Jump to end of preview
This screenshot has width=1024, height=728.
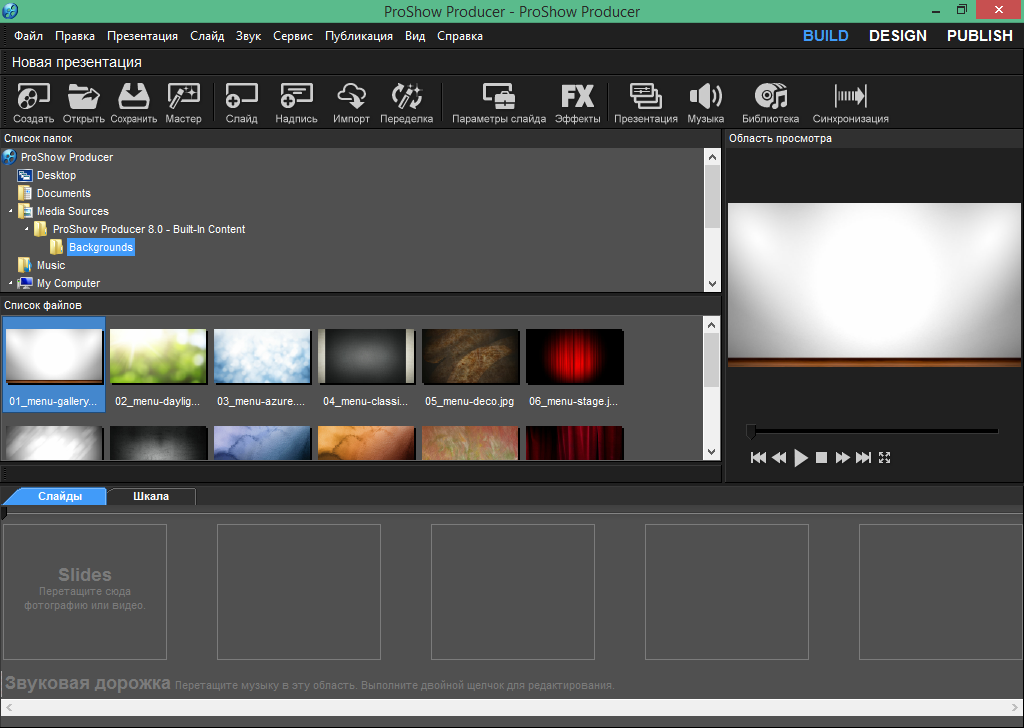pyautogui.click(x=863, y=458)
